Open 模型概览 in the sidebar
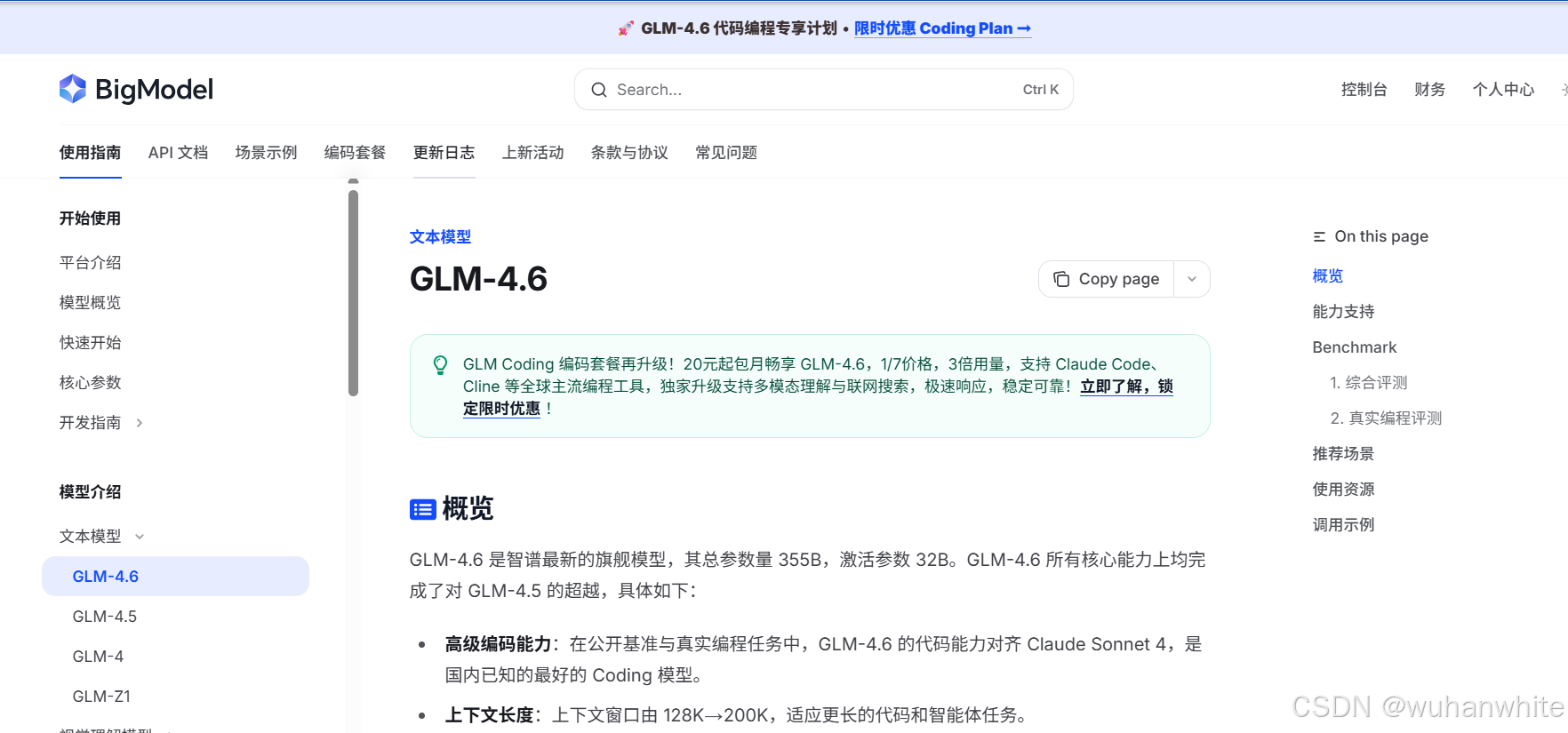 tap(91, 303)
